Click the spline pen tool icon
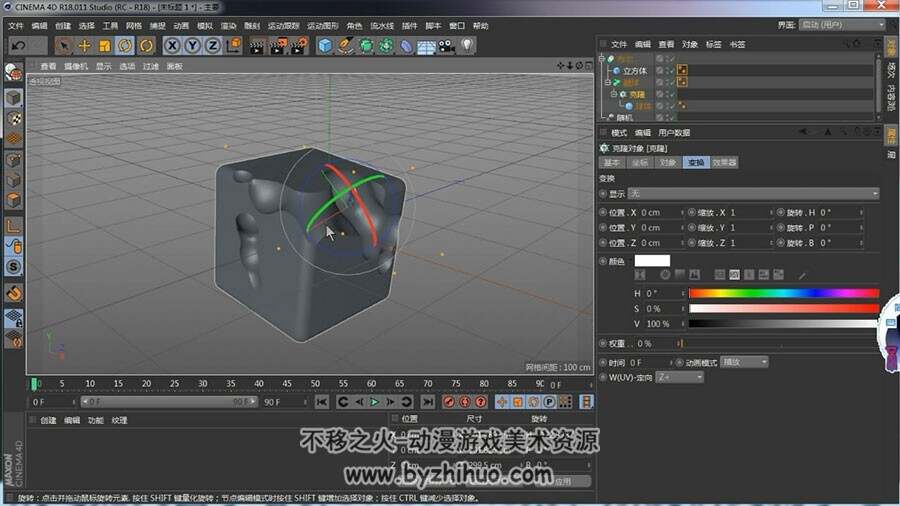The width and height of the screenshot is (900, 506). 346,46
